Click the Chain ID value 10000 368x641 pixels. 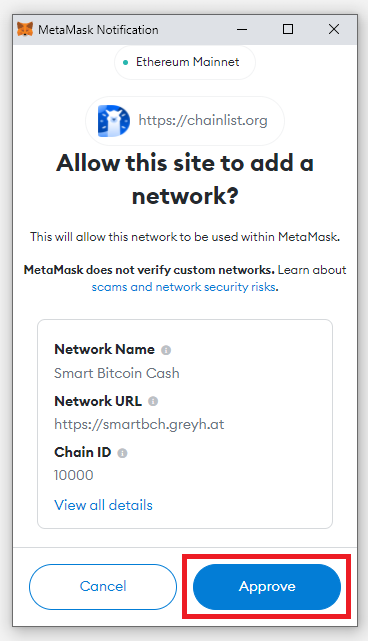click(74, 475)
